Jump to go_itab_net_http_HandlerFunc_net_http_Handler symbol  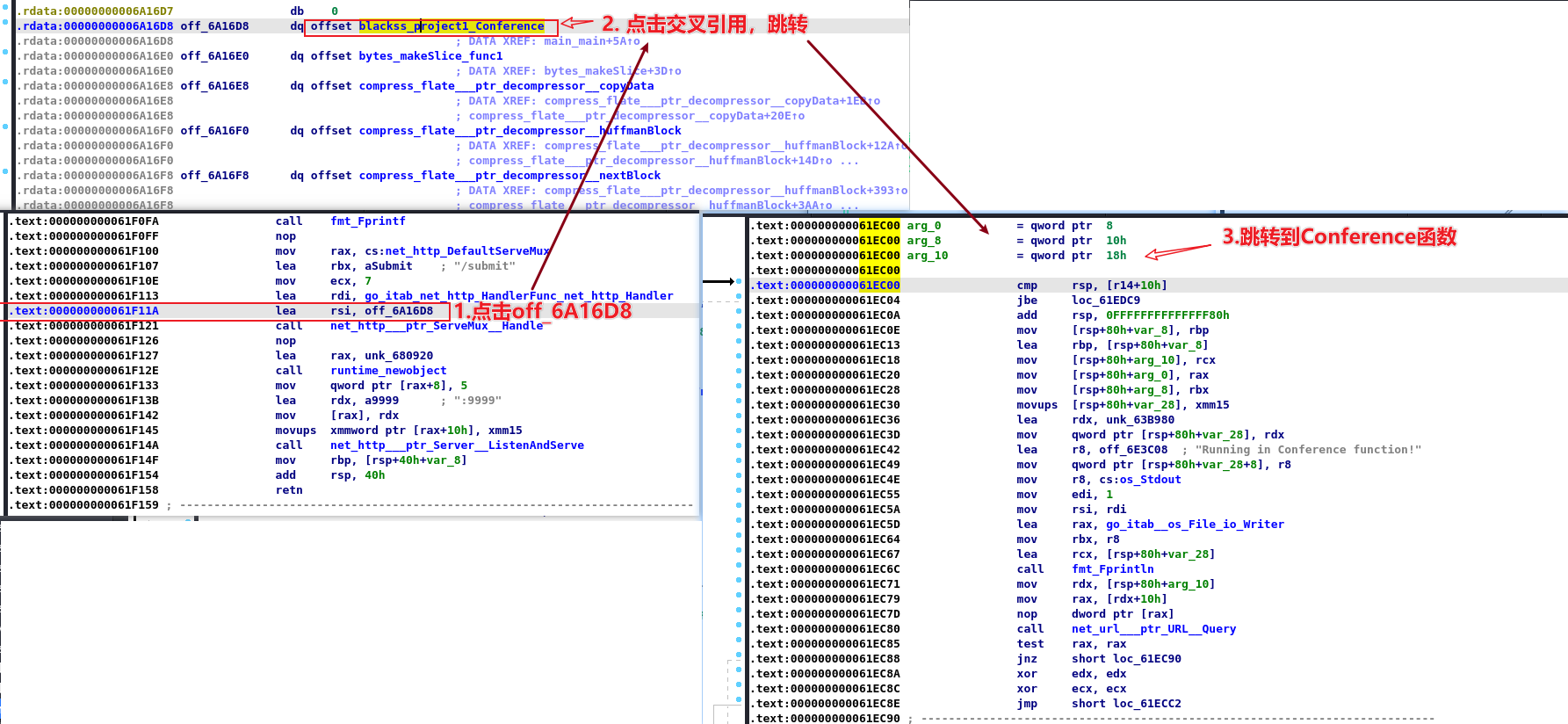(518, 296)
